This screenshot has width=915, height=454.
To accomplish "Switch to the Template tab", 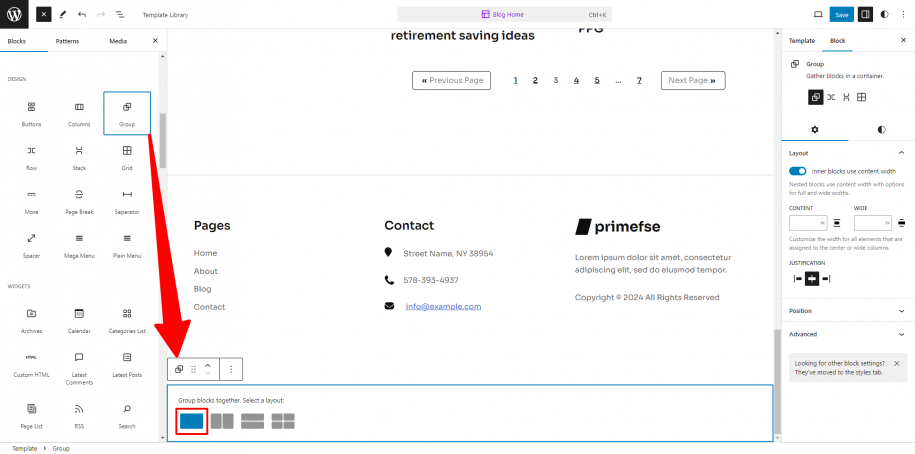I will pyautogui.click(x=802, y=40).
